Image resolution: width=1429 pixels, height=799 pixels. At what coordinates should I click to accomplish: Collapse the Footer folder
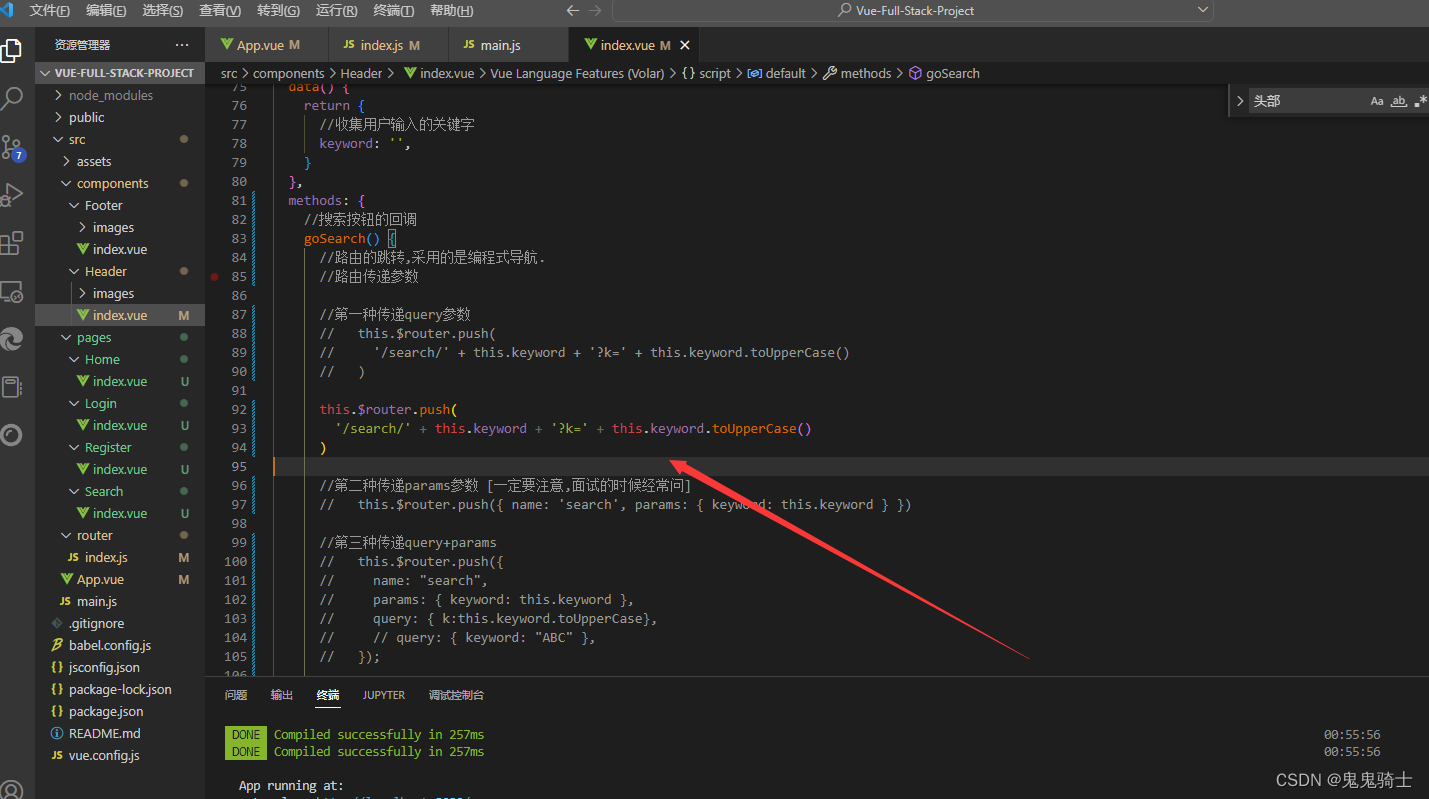(120, 205)
